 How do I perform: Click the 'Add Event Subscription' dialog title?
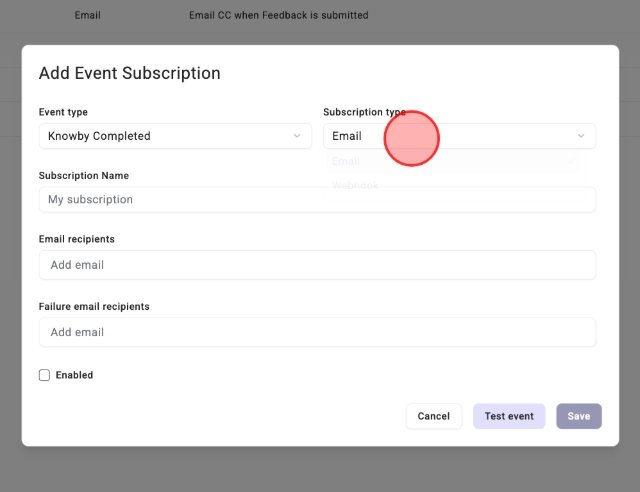tap(129, 73)
